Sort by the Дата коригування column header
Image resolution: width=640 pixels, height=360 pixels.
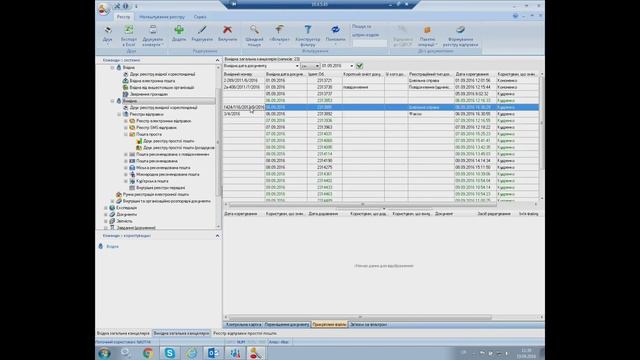(x=475, y=74)
